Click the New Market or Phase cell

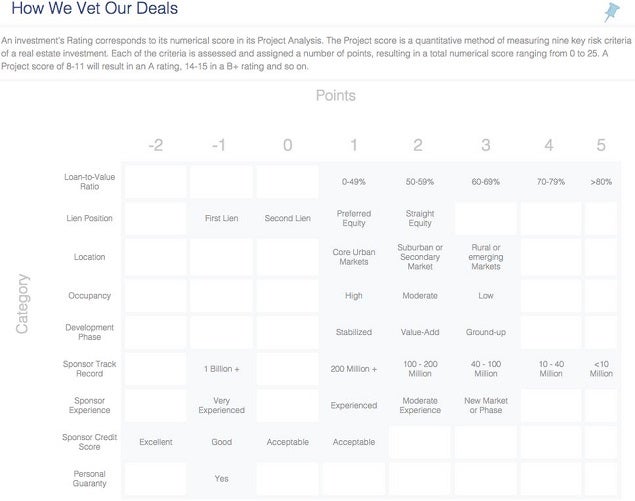coord(486,405)
